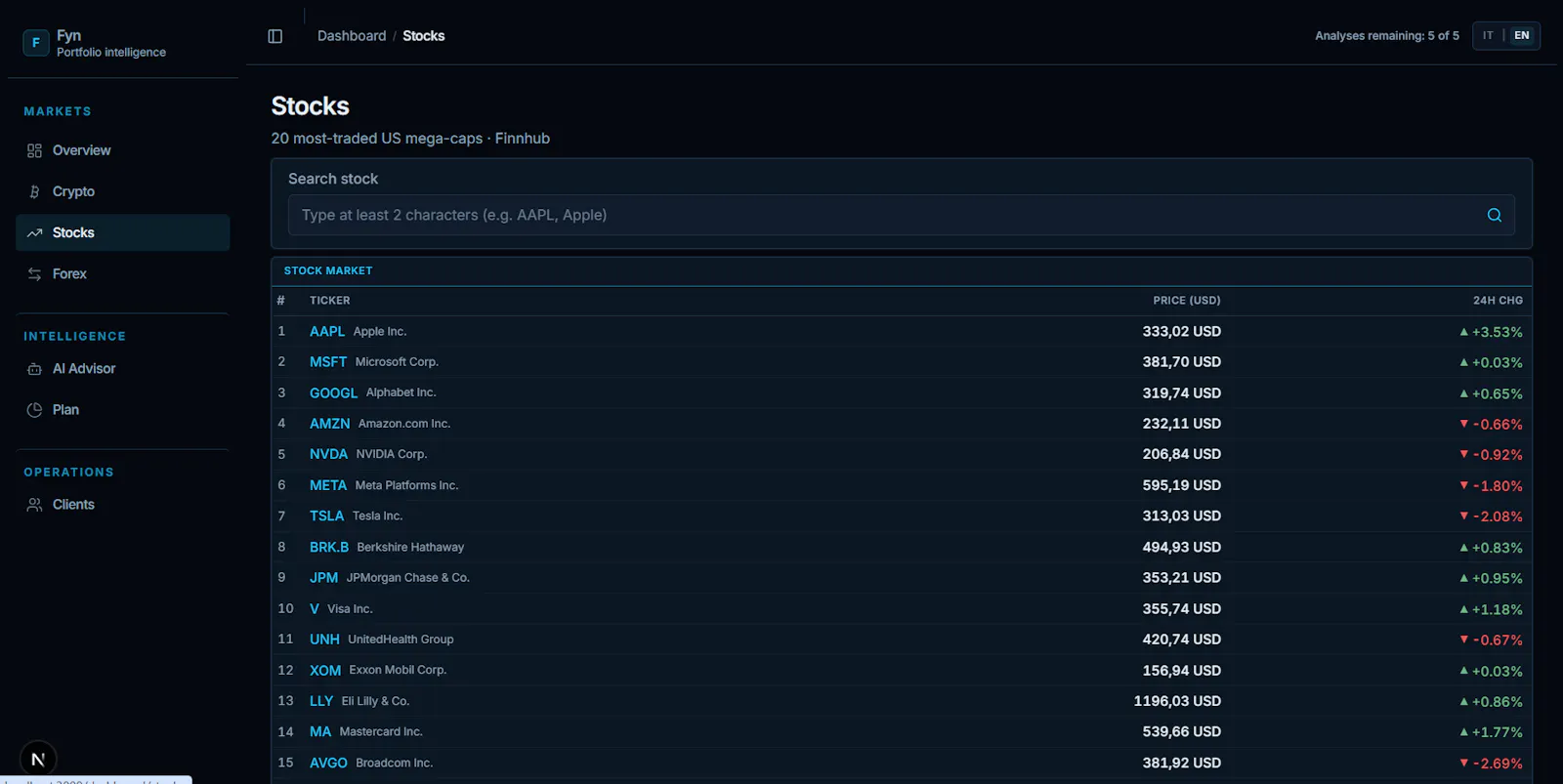The height and width of the screenshot is (784, 1563).
Task: Click the Exxon Mobil Corp. name
Action: point(398,671)
